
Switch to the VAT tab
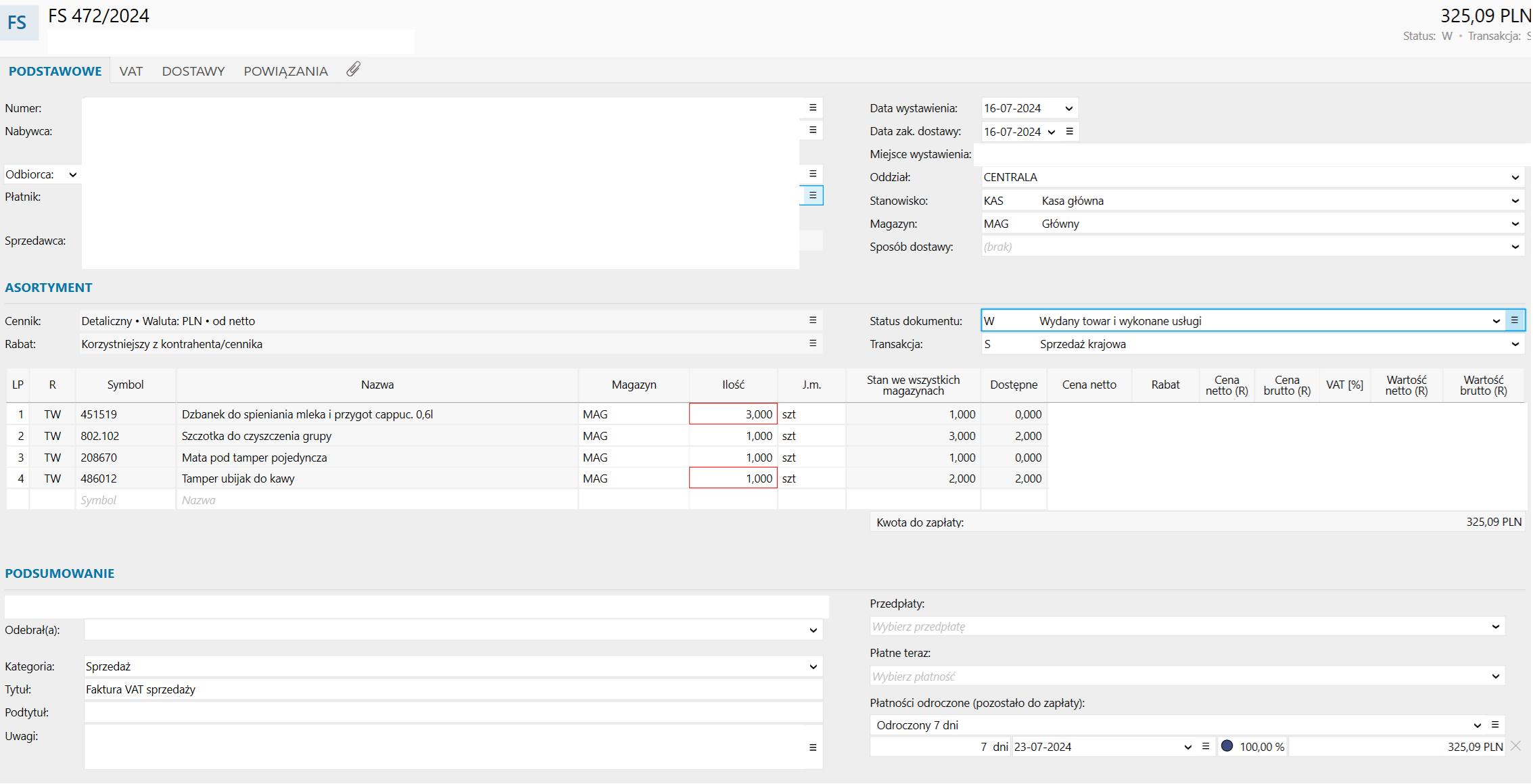pyautogui.click(x=131, y=71)
